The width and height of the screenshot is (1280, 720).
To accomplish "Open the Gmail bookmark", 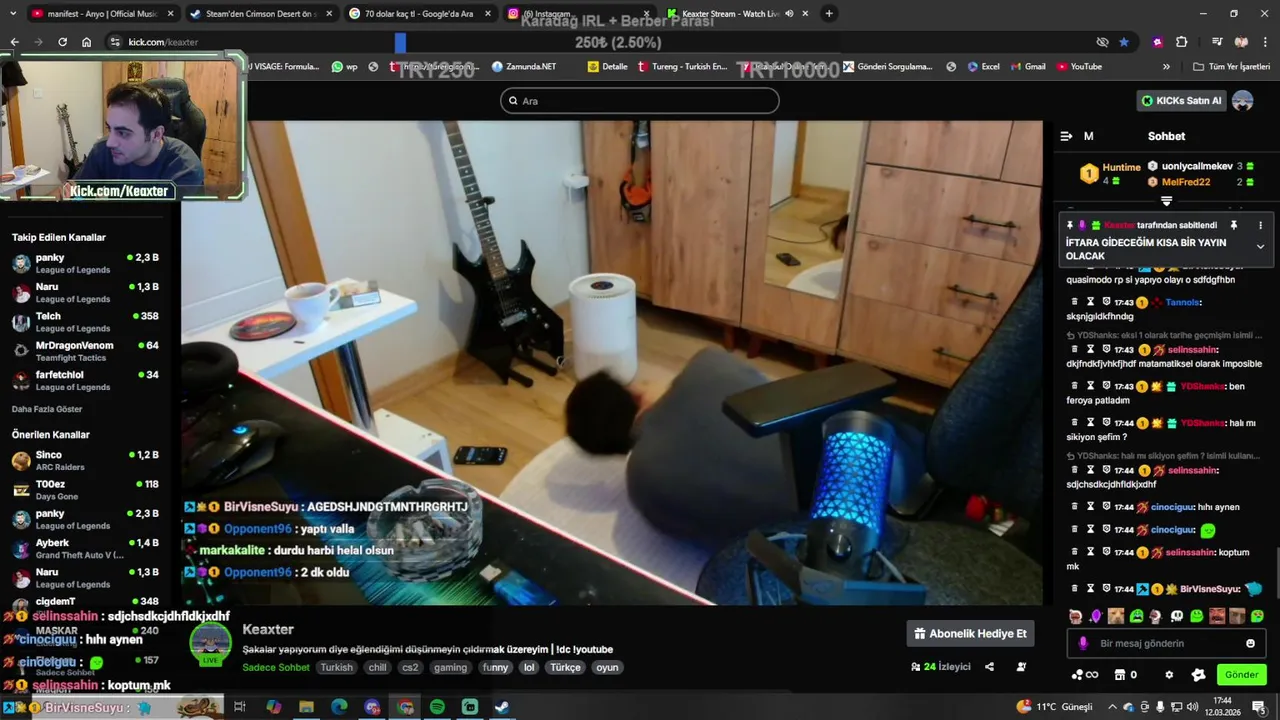I will 1027,67.
